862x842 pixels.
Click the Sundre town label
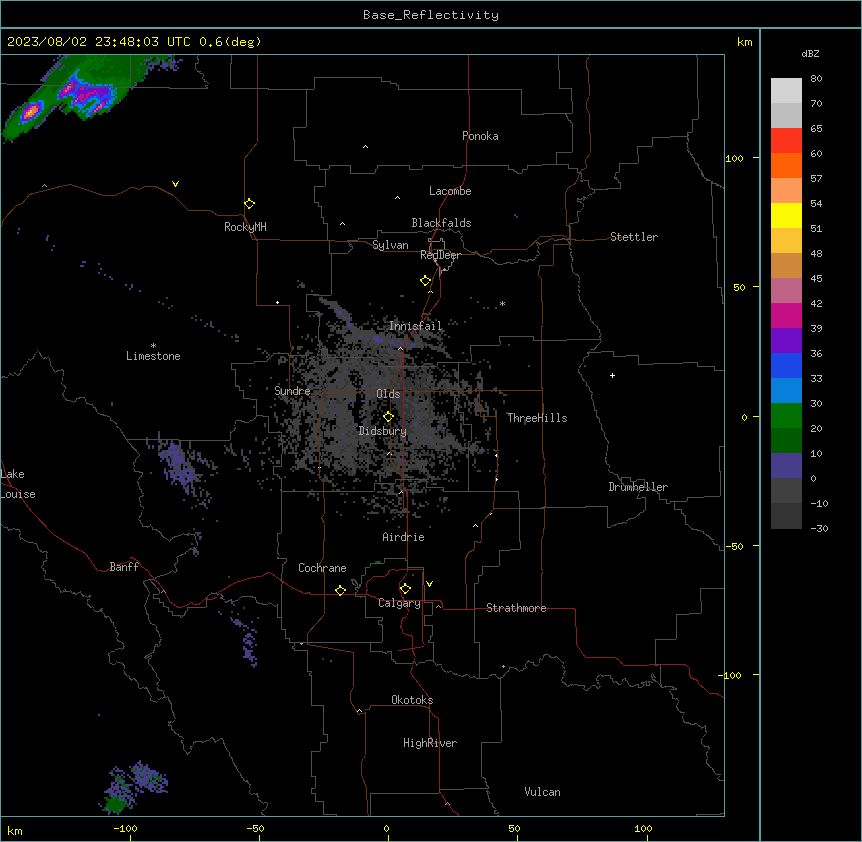292,391
